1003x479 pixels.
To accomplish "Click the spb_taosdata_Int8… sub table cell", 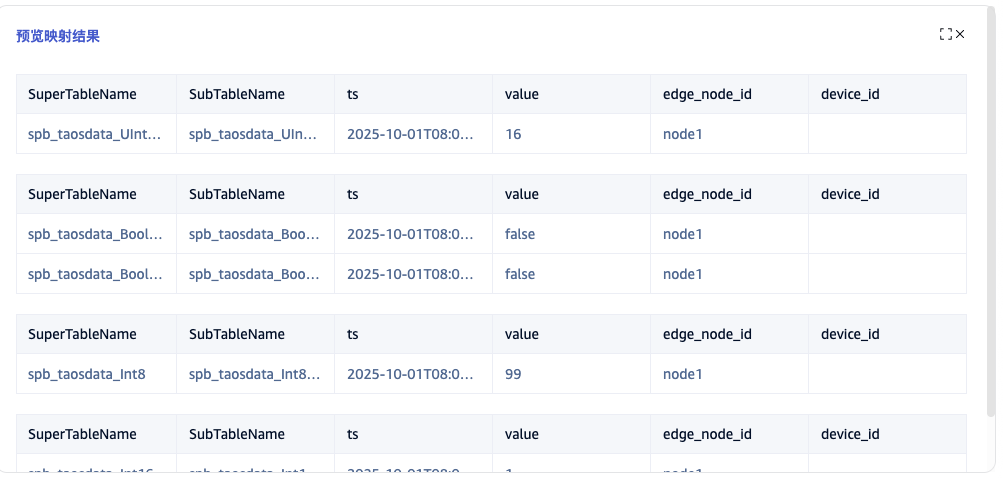I will pos(254,374).
